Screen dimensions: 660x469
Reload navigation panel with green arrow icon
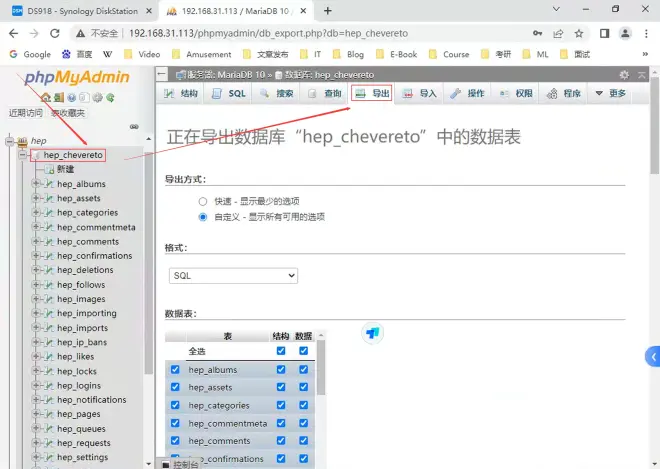pyautogui.click(x=110, y=98)
